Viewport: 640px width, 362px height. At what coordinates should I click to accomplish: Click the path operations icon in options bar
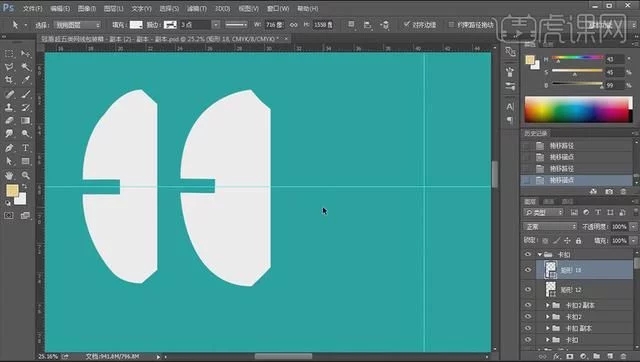[x=351, y=25]
